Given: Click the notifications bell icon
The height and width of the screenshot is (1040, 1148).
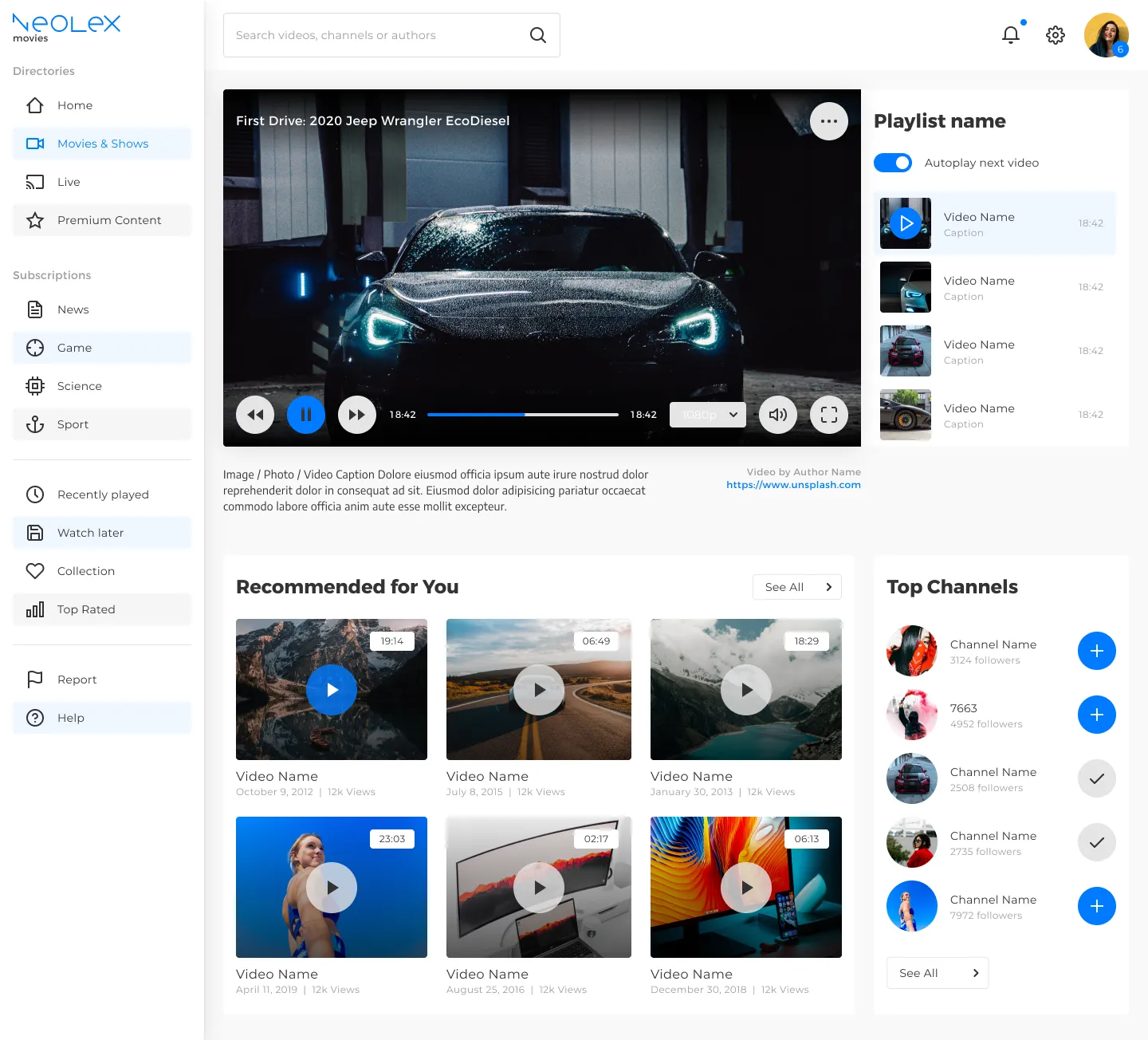Looking at the screenshot, I should [x=1010, y=35].
